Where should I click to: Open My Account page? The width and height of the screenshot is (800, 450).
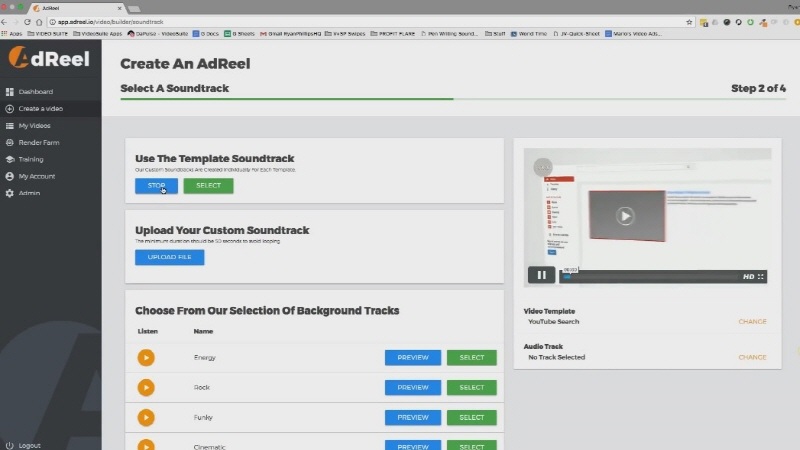(x=37, y=176)
